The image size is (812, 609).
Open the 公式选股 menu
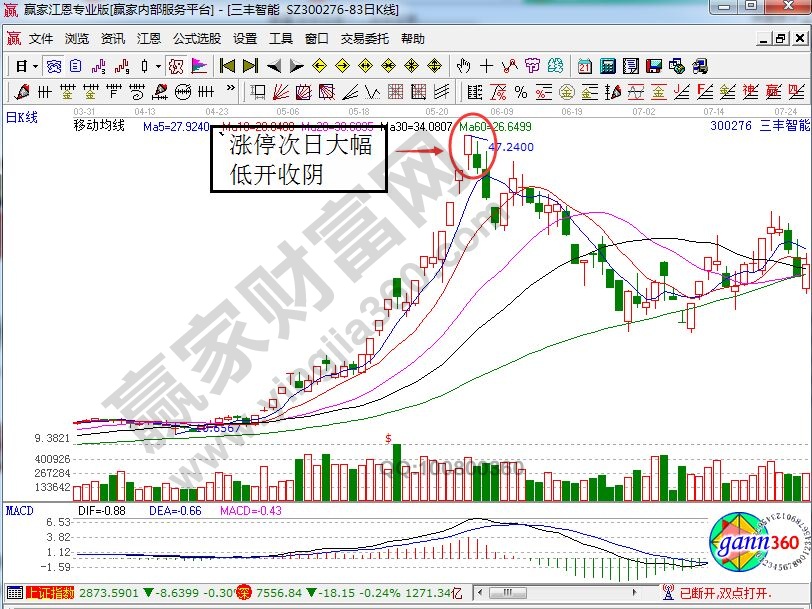(x=196, y=39)
